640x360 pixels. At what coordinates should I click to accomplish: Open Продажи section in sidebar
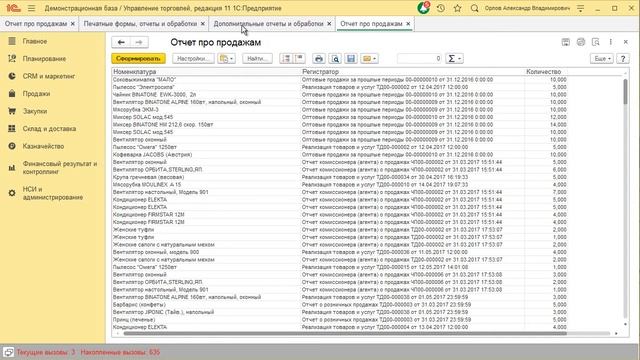coord(36,94)
